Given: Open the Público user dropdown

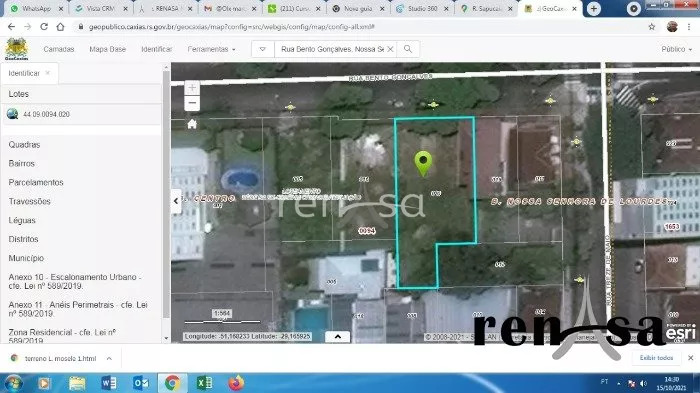Looking at the screenshot, I should tap(676, 49).
